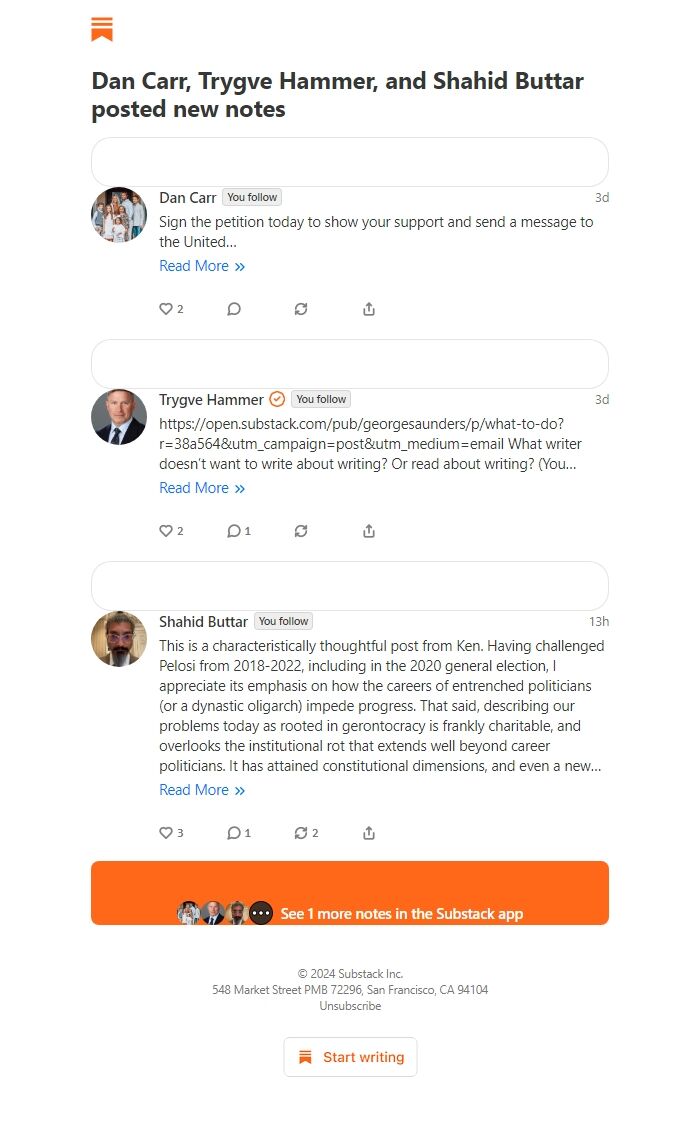Restack Trygve Hammer's note

[301, 531]
